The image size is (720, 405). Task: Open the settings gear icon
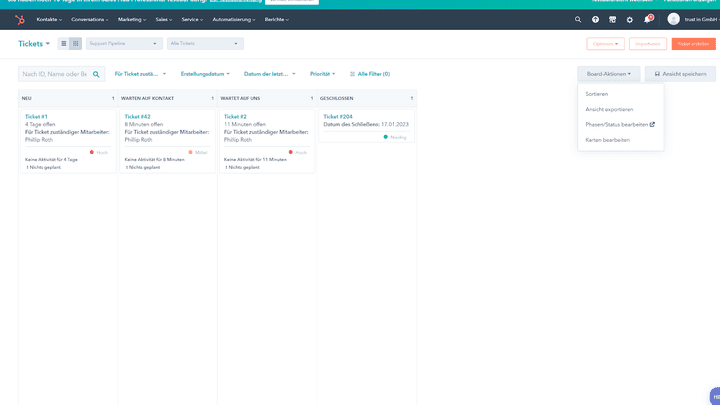(629, 19)
